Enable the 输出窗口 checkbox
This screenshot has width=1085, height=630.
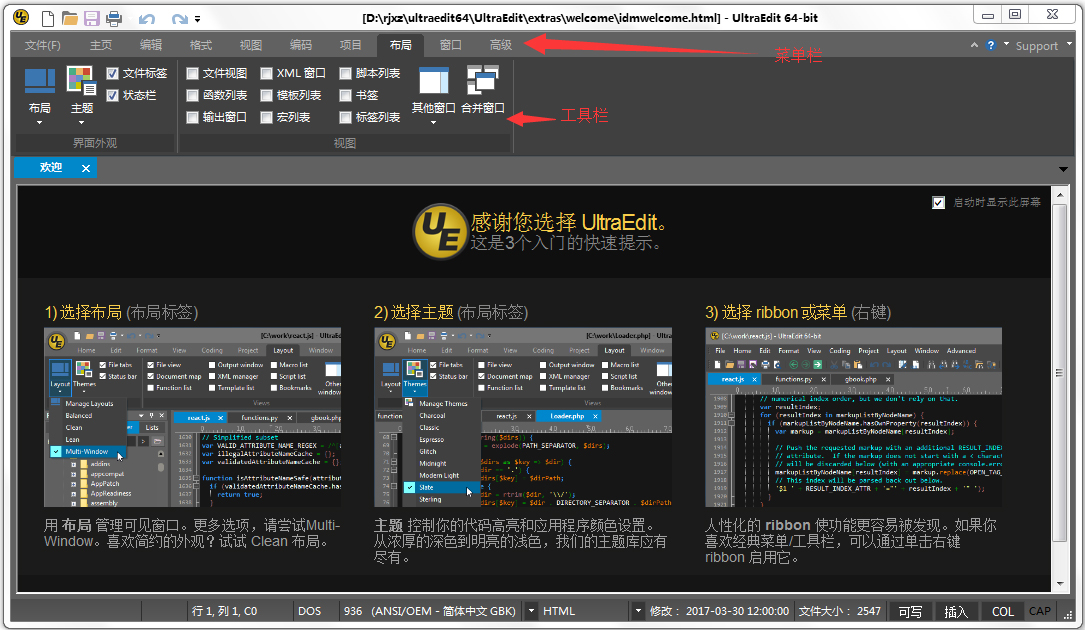click(192, 118)
